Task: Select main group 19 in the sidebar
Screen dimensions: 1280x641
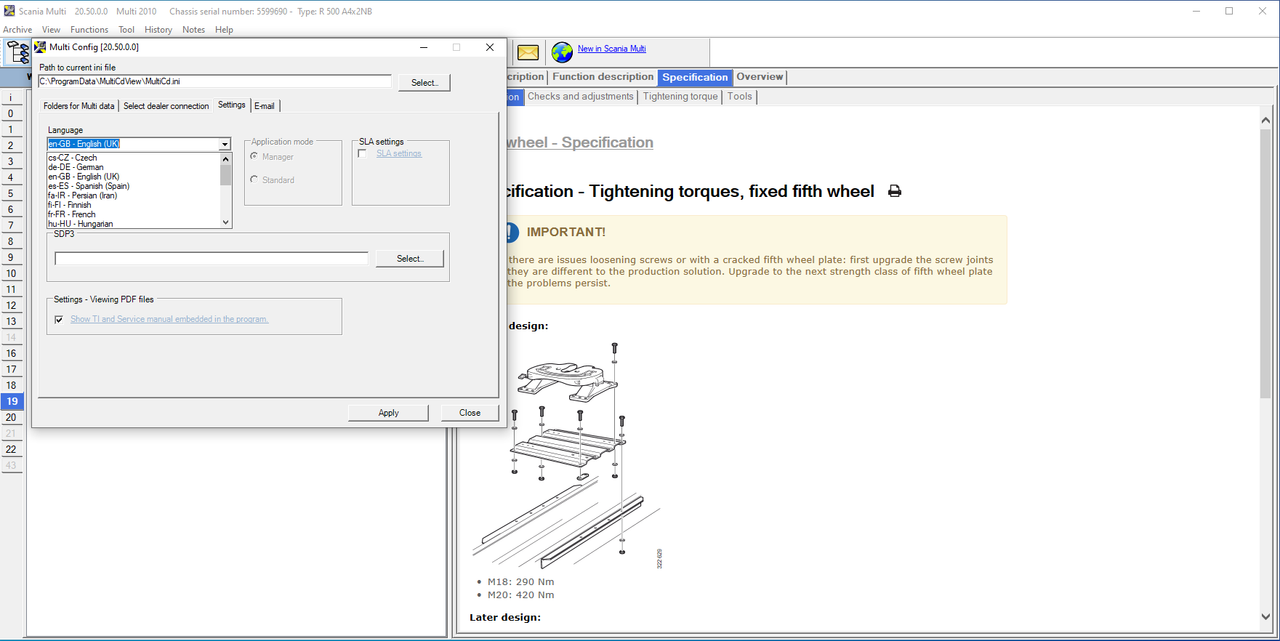Action: click(x=11, y=401)
